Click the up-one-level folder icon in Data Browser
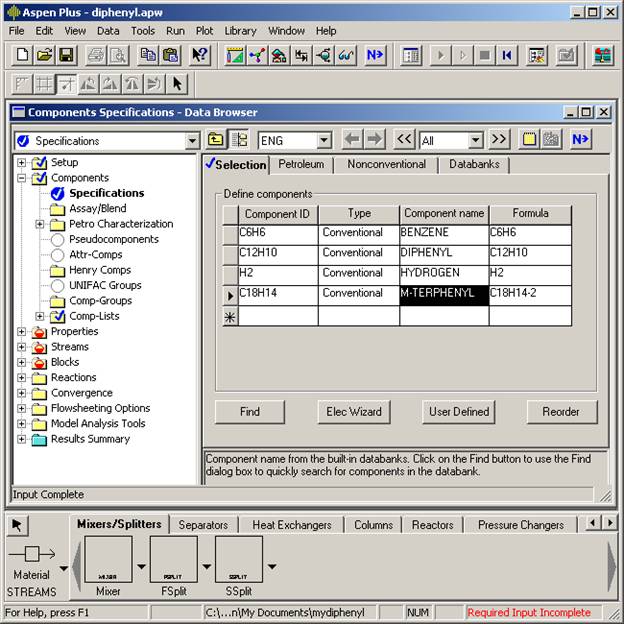The height and width of the screenshot is (624, 624). click(217, 140)
